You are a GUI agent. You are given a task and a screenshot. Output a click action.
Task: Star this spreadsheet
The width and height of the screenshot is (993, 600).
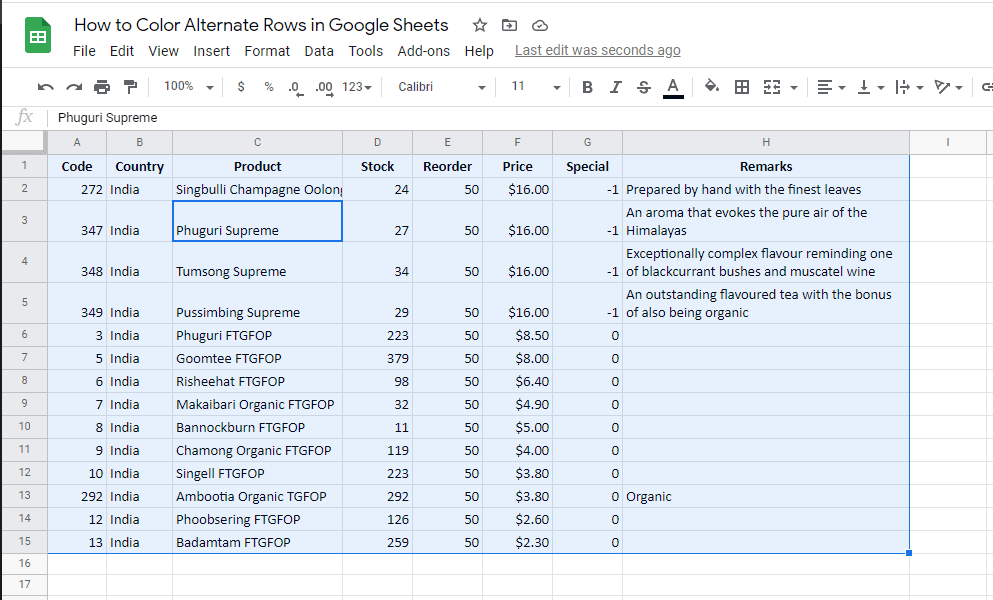coord(478,25)
